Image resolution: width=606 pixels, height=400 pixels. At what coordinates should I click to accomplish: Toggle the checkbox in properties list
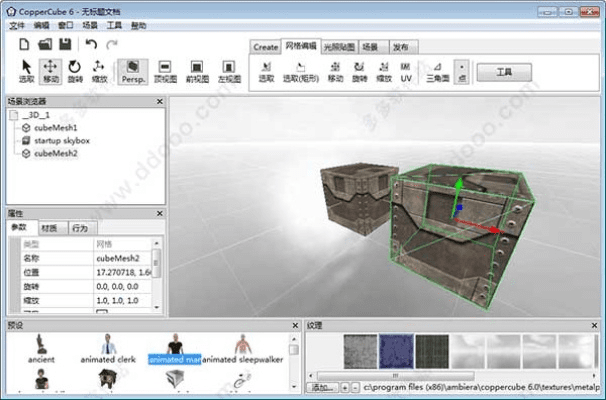[x=101, y=311]
